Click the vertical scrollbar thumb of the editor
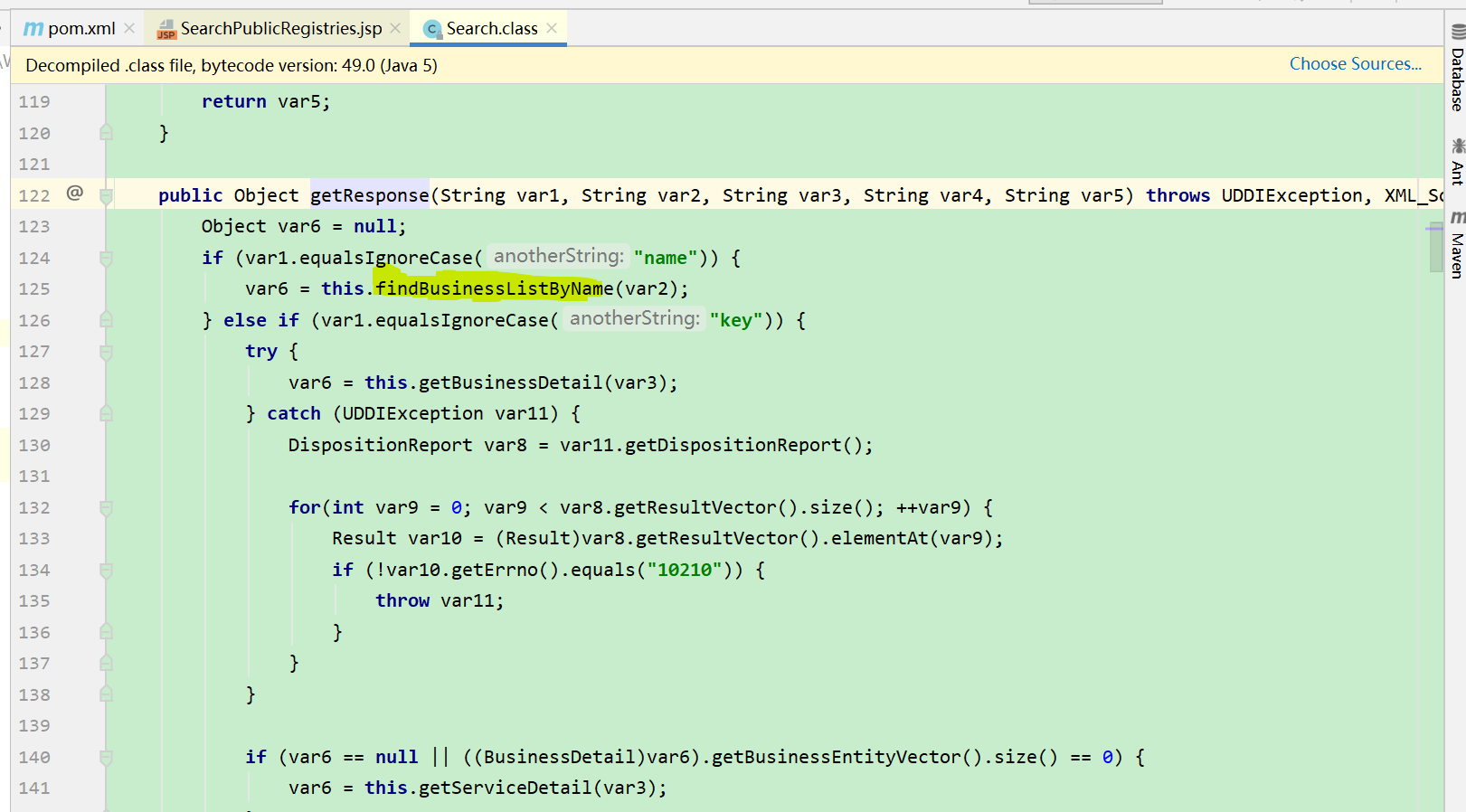 (x=1436, y=248)
